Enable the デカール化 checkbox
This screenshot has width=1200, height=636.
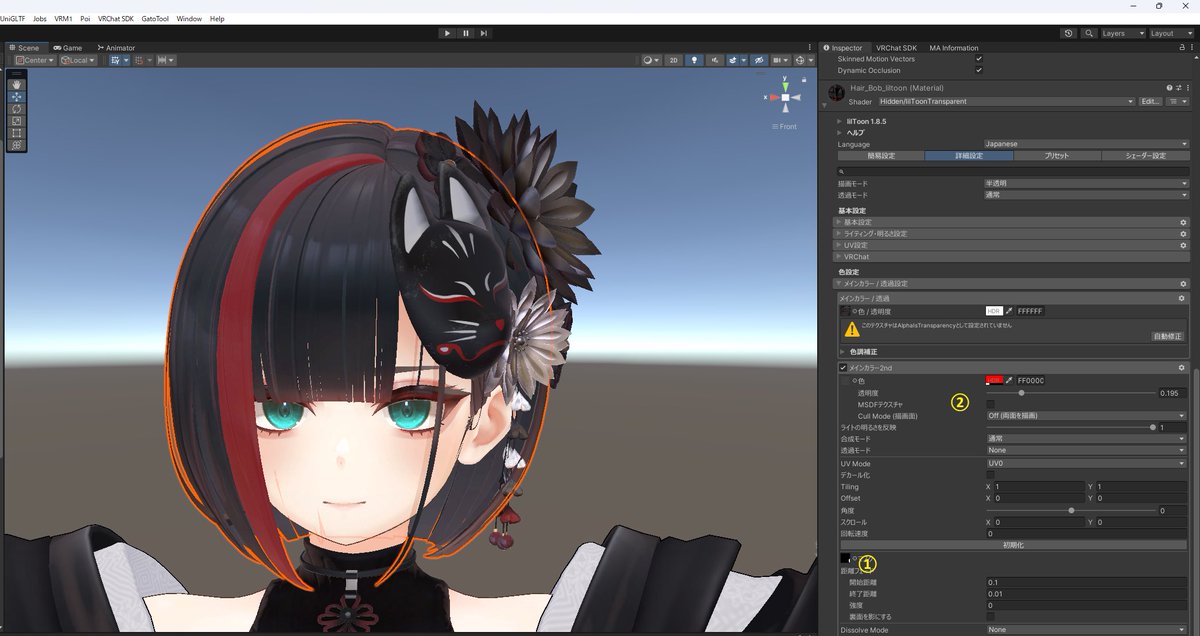[x=990, y=475]
